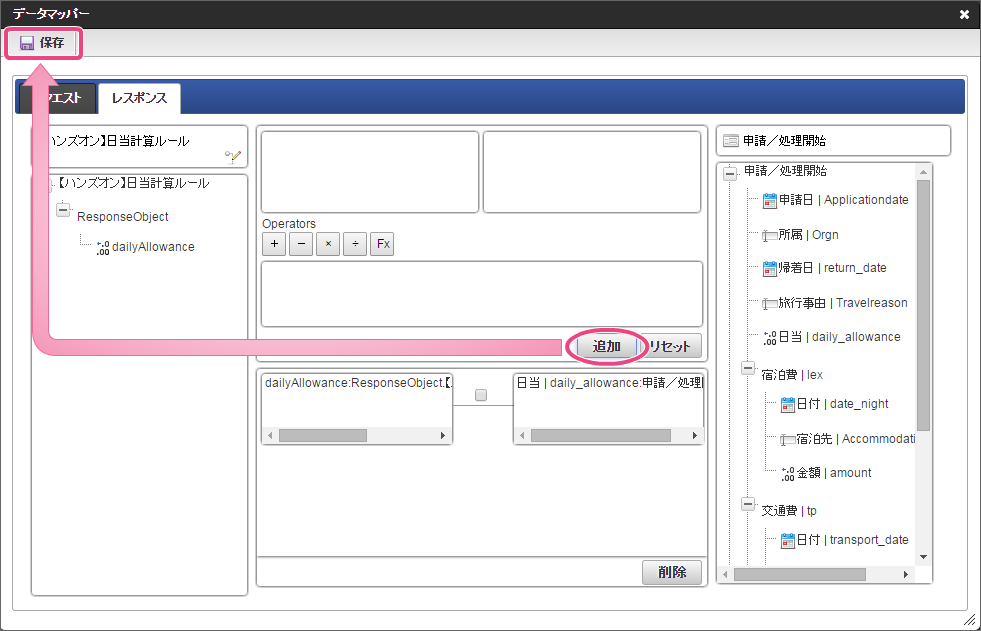The image size is (981, 631).
Task: Click left arrow of 日当 box scrollbar
Action: (x=522, y=435)
